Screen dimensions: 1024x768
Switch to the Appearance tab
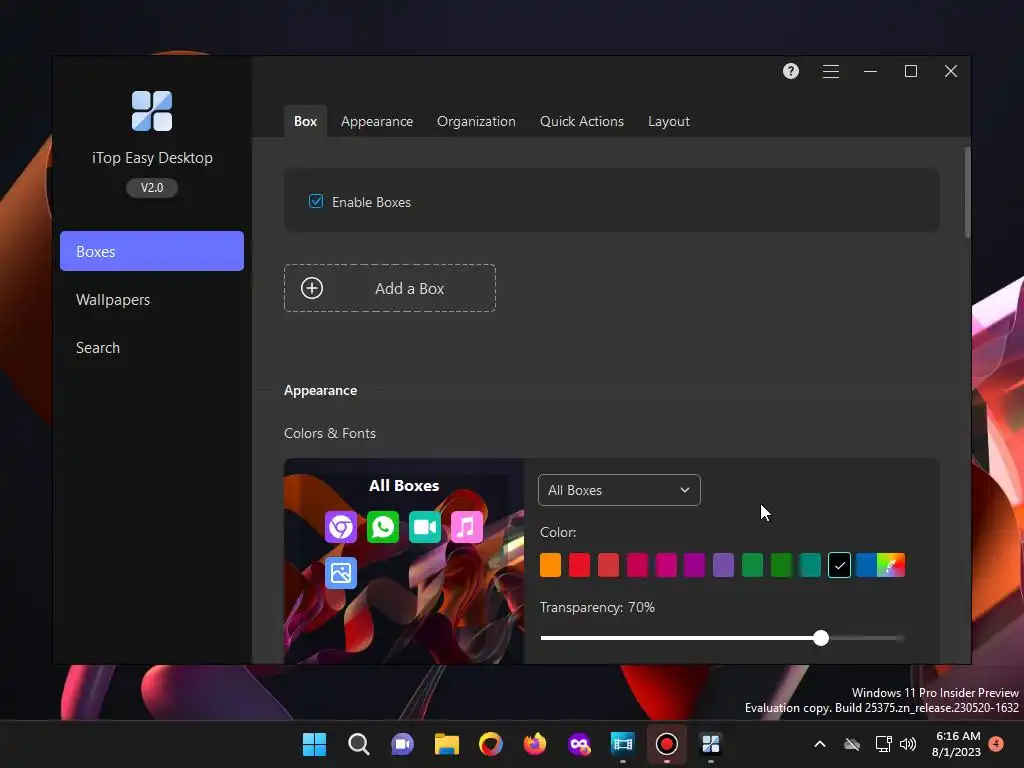377,121
